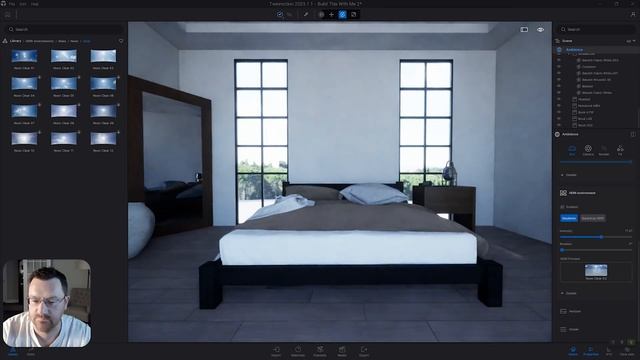Click the scene panel search field
The height and width of the screenshot is (360, 640).
click(597, 29)
